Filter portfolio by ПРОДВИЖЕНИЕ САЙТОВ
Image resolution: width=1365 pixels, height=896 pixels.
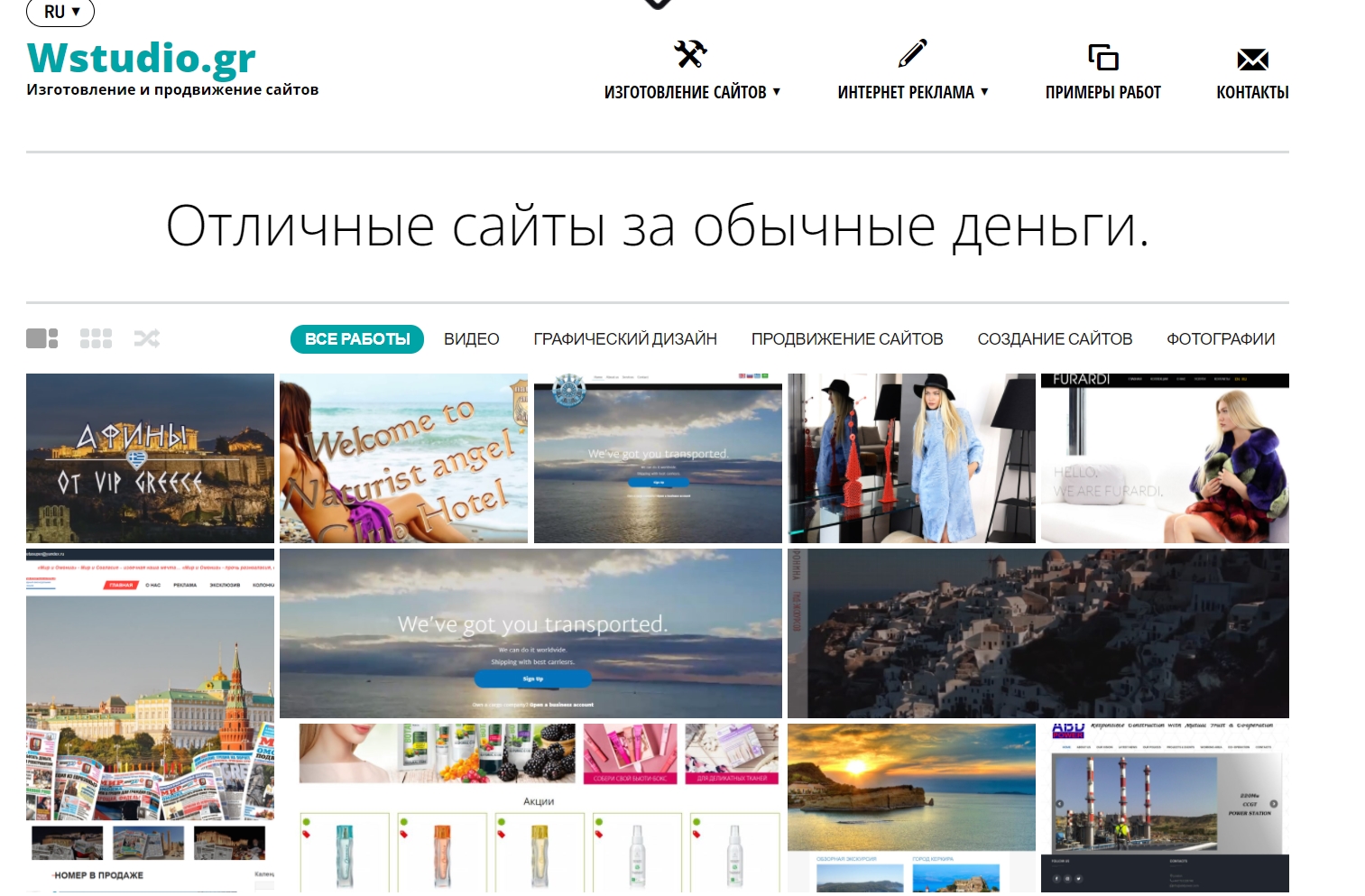tap(847, 339)
